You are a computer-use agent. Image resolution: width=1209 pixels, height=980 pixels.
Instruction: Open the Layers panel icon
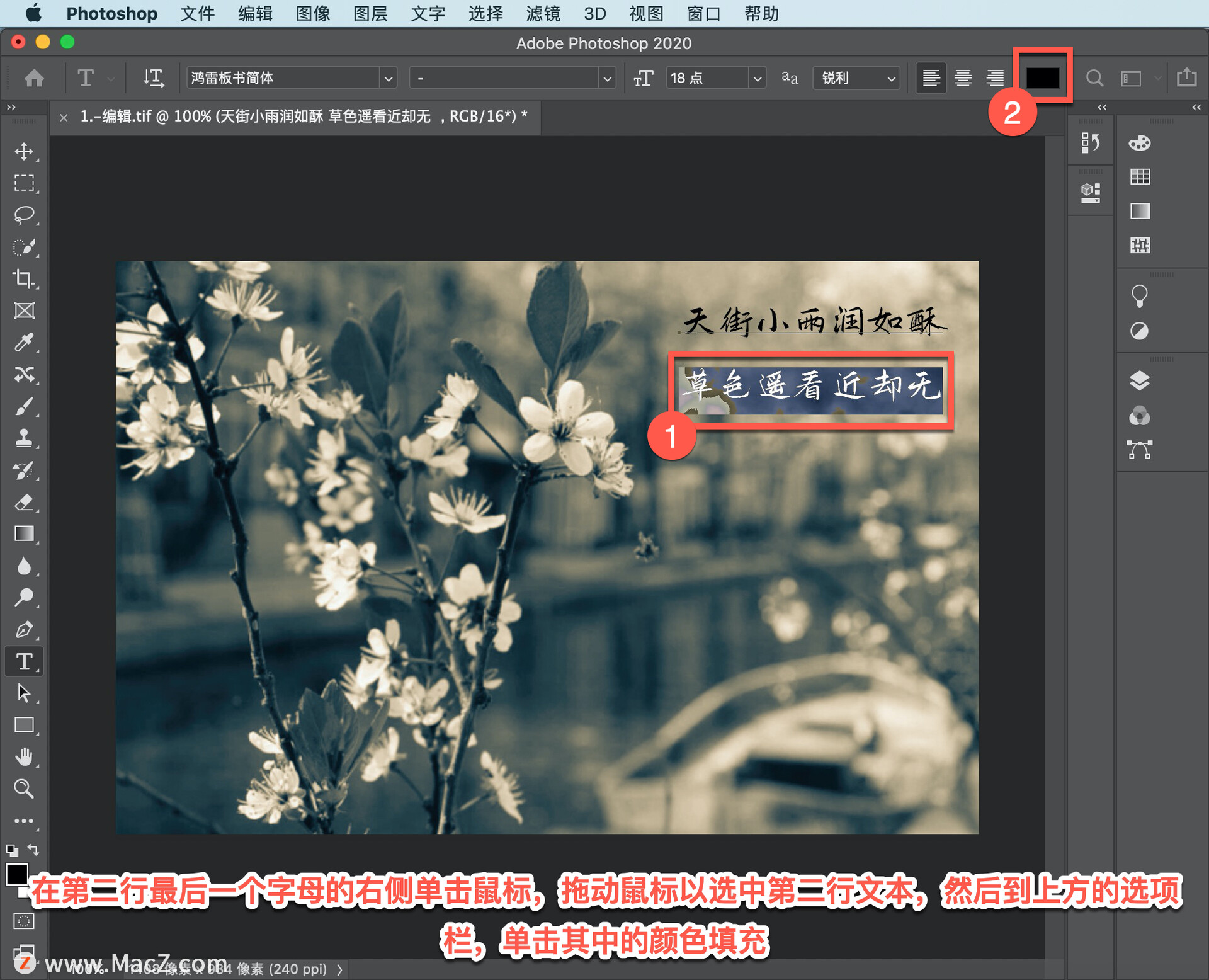[x=1140, y=381]
